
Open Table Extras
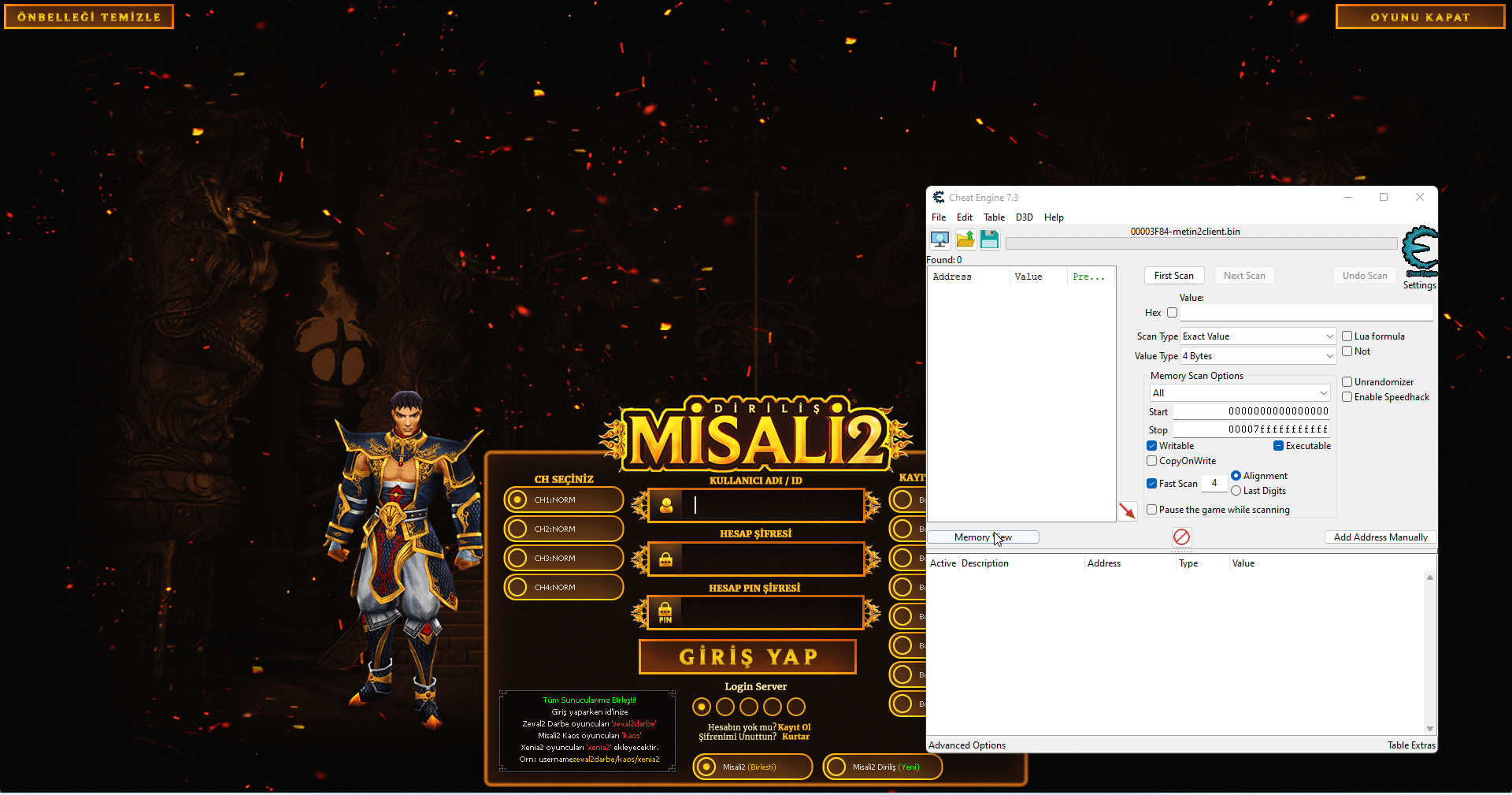1411,745
